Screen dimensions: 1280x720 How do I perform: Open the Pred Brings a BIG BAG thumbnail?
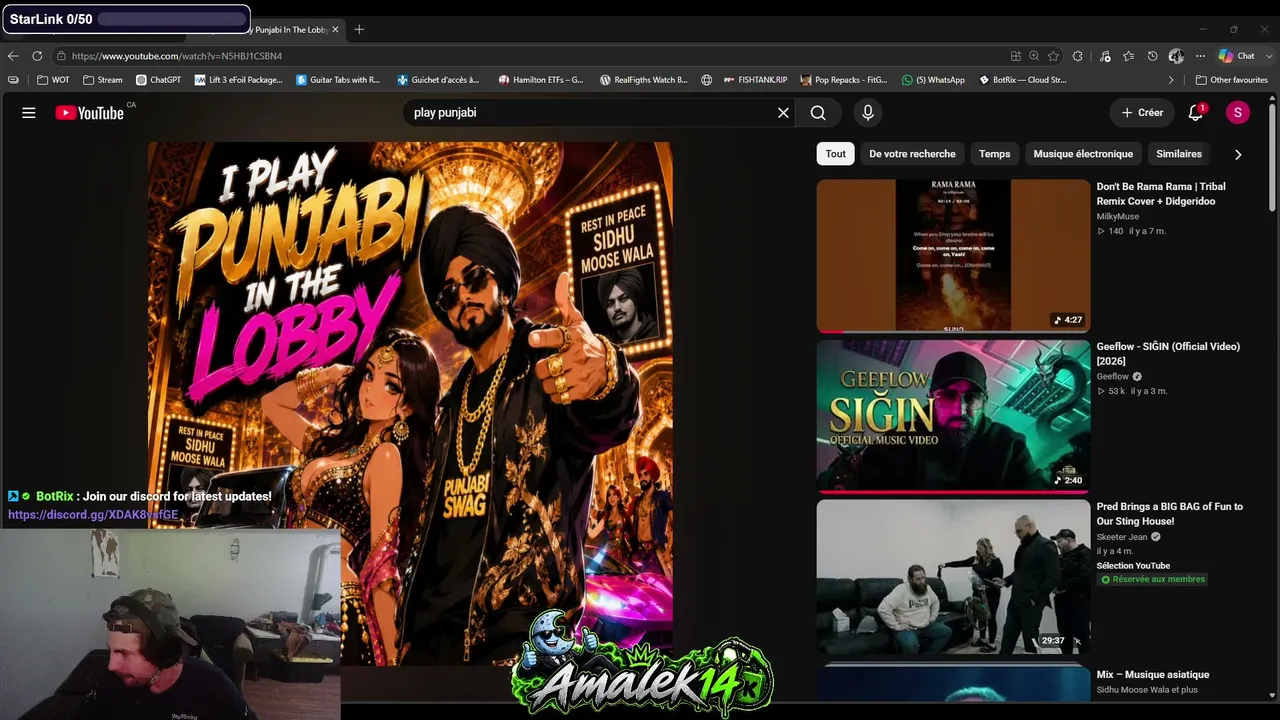(x=953, y=576)
